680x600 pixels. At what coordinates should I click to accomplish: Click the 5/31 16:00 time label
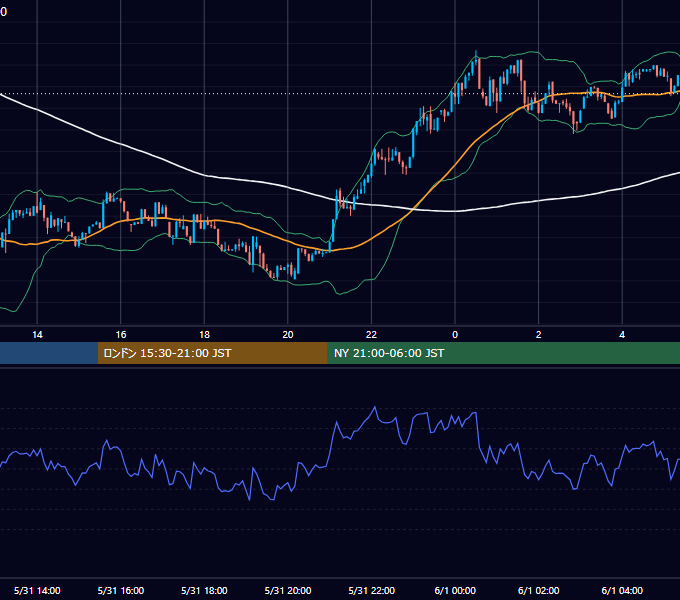pos(121,590)
